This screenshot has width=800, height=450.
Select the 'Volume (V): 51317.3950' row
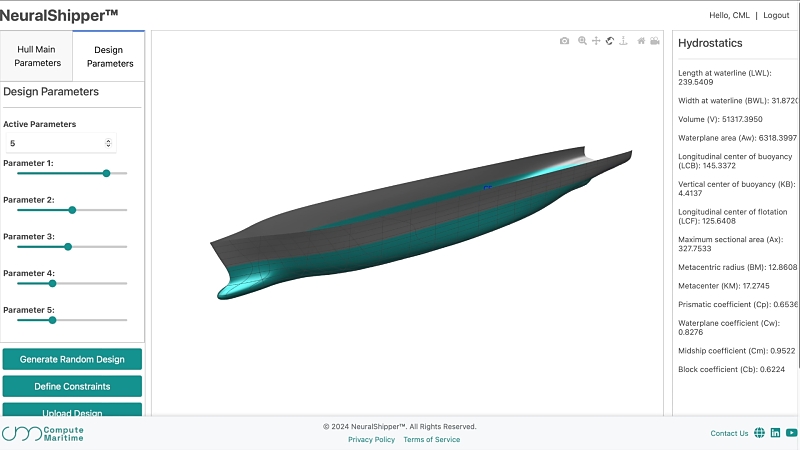[x=720, y=119]
